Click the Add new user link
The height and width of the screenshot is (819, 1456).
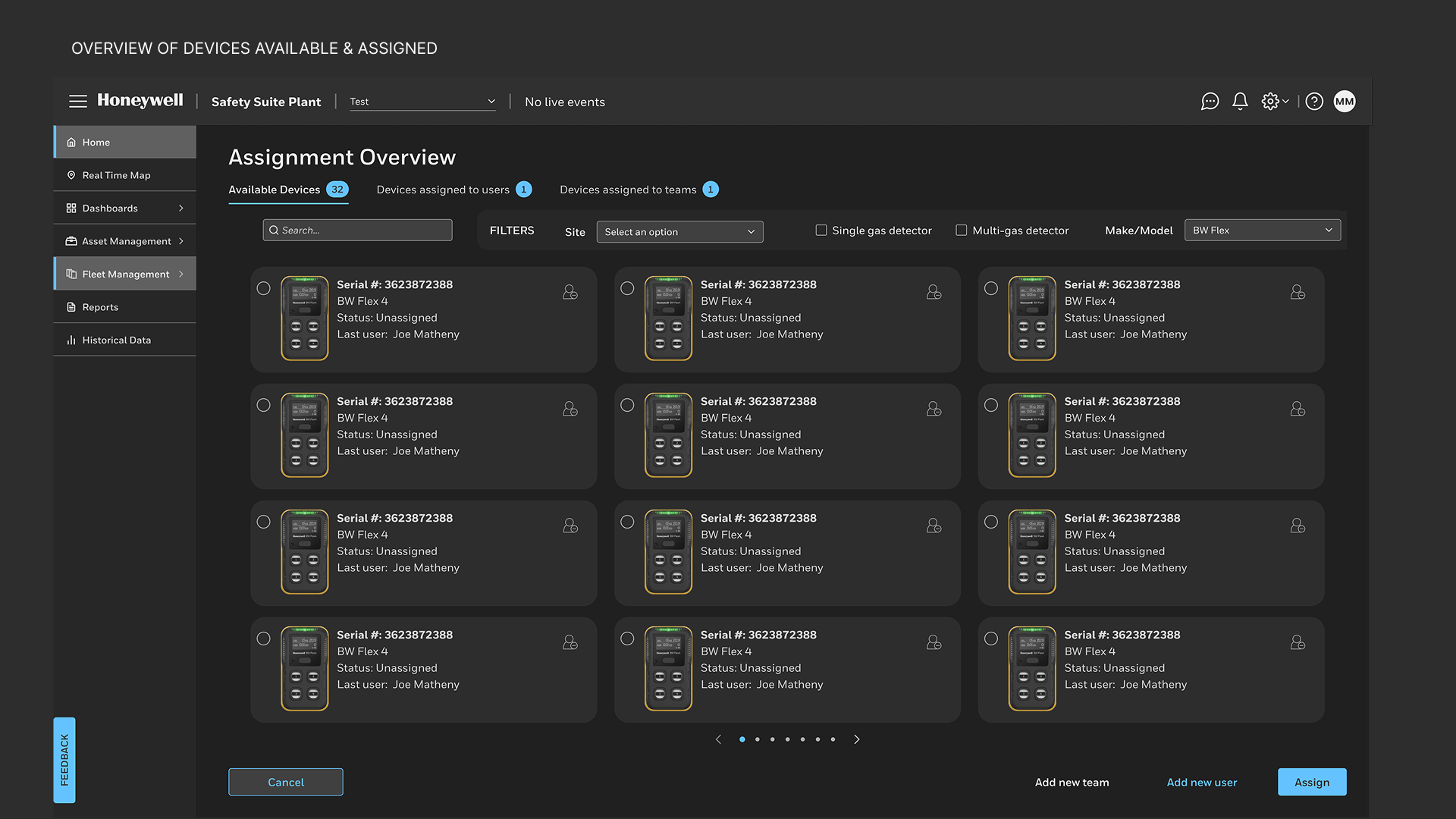click(1201, 782)
